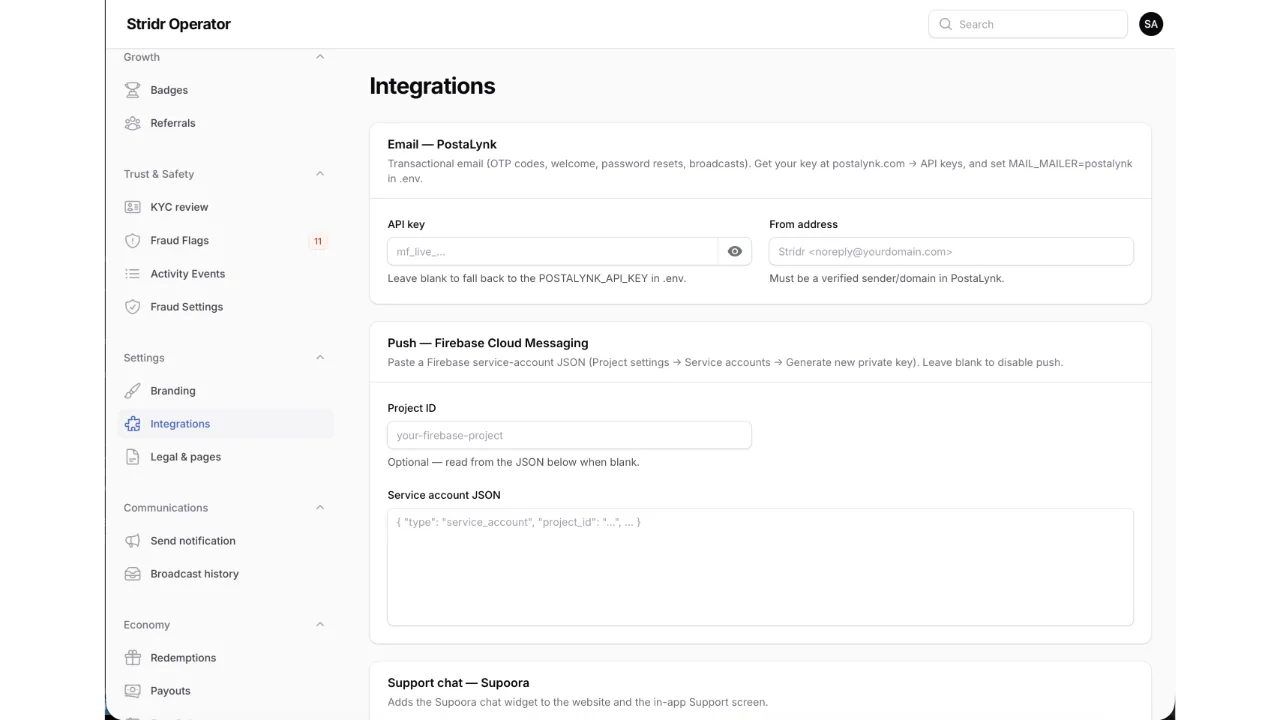Collapse the Growth sidebar section
The width and height of the screenshot is (1280, 720).
point(320,57)
